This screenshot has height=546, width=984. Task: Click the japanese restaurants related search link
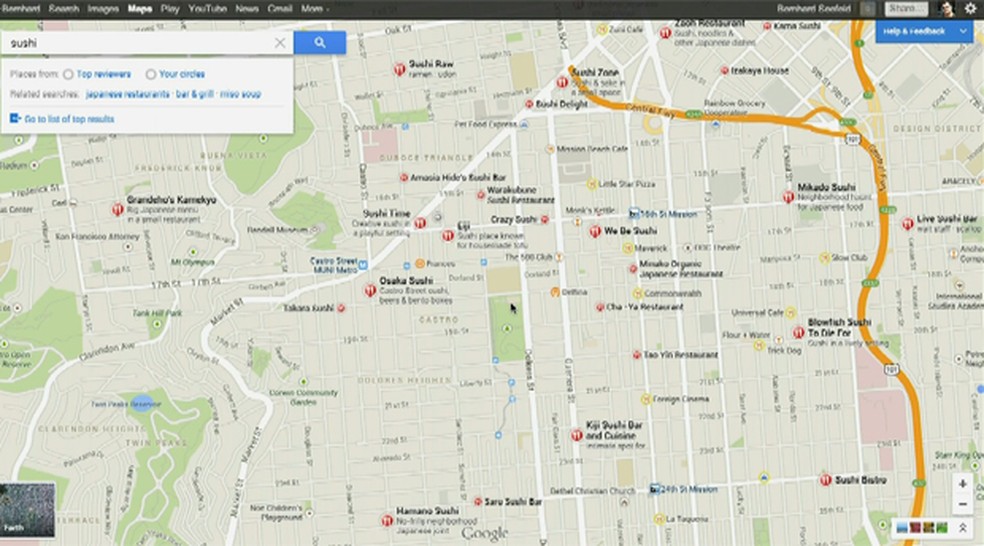[x=128, y=94]
